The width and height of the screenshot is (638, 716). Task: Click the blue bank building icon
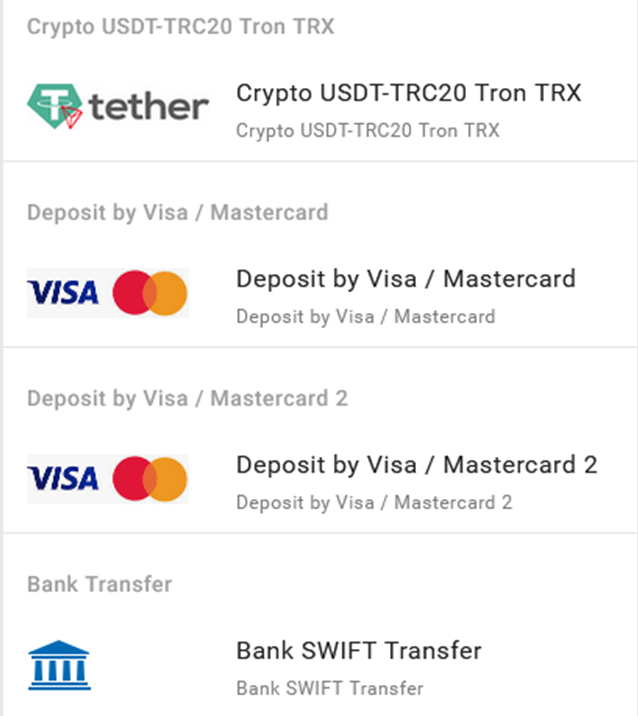[59, 665]
